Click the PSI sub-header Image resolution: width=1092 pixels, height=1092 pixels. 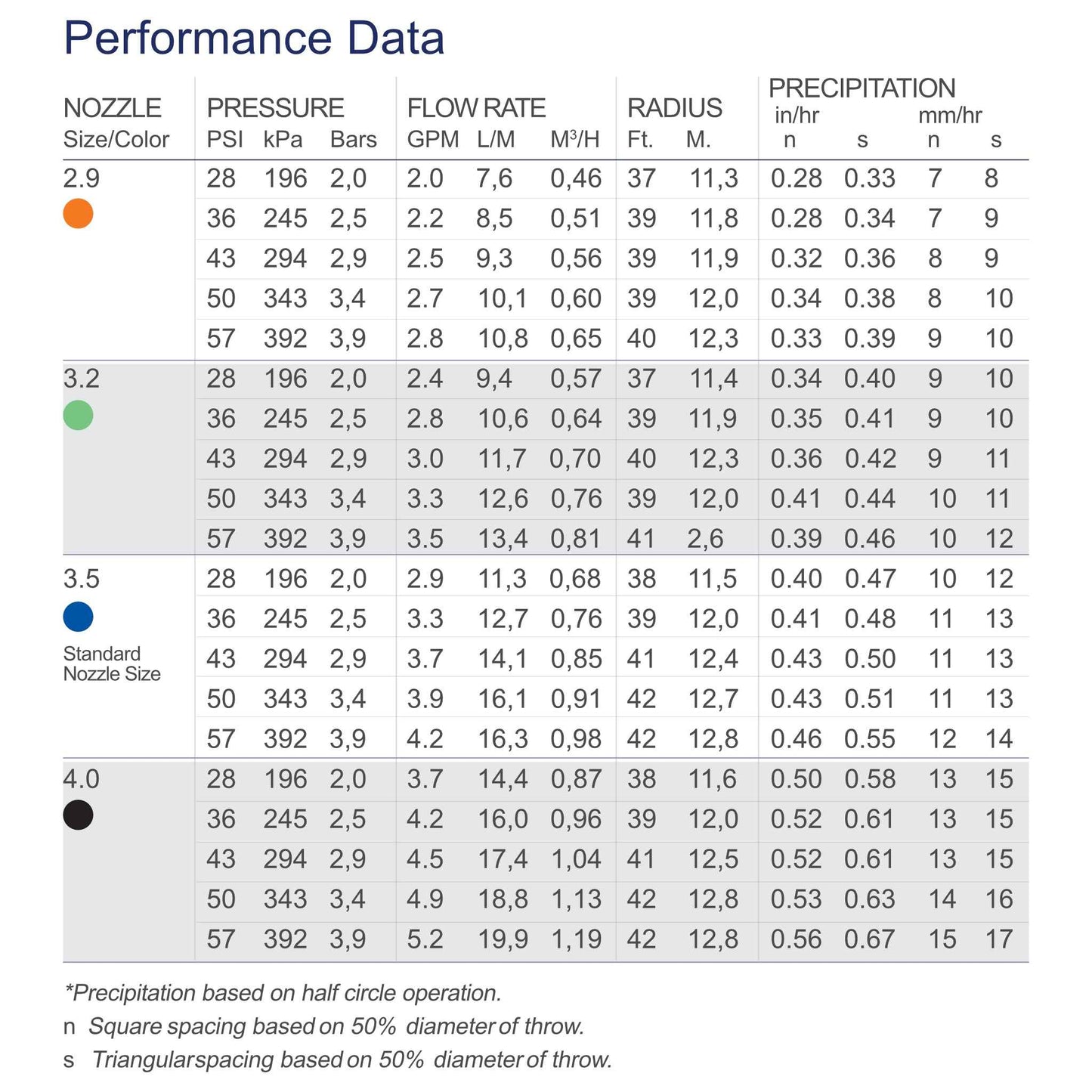pos(224,140)
